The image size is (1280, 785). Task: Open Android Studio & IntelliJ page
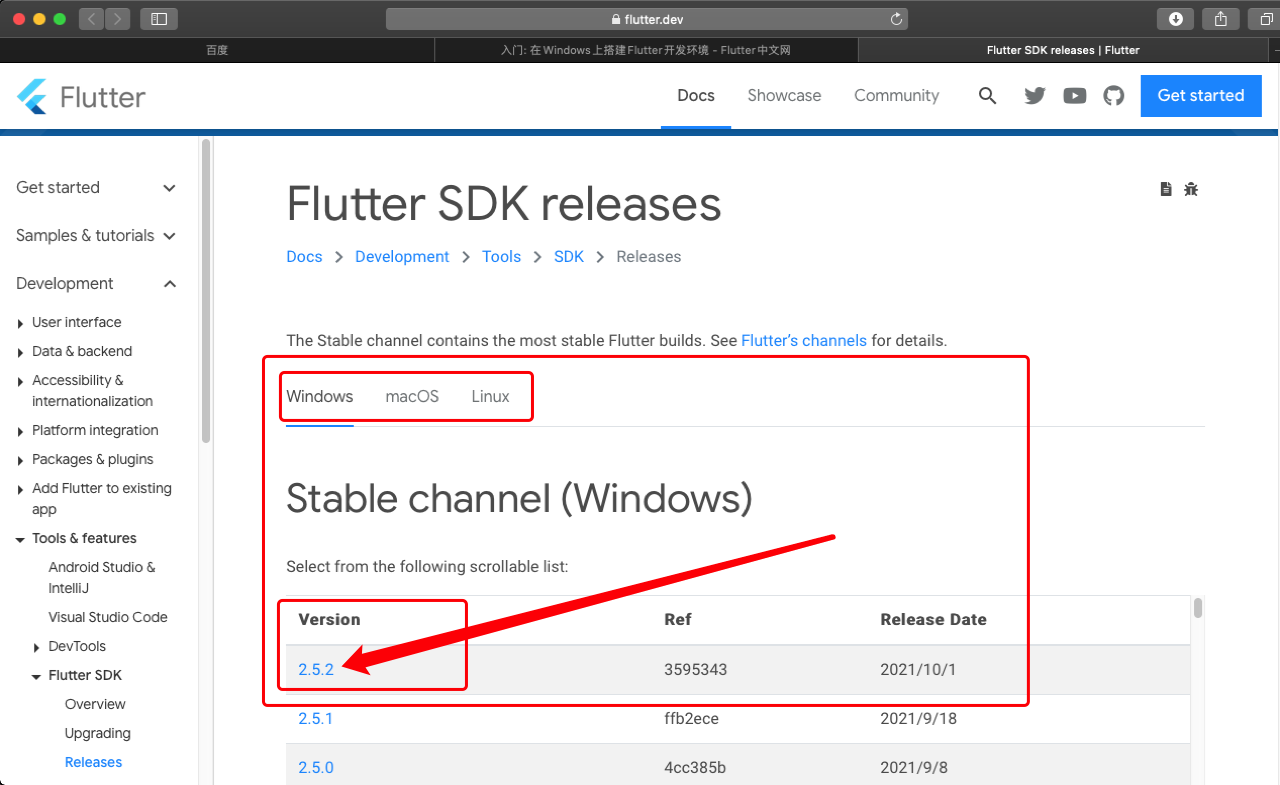(x=102, y=578)
